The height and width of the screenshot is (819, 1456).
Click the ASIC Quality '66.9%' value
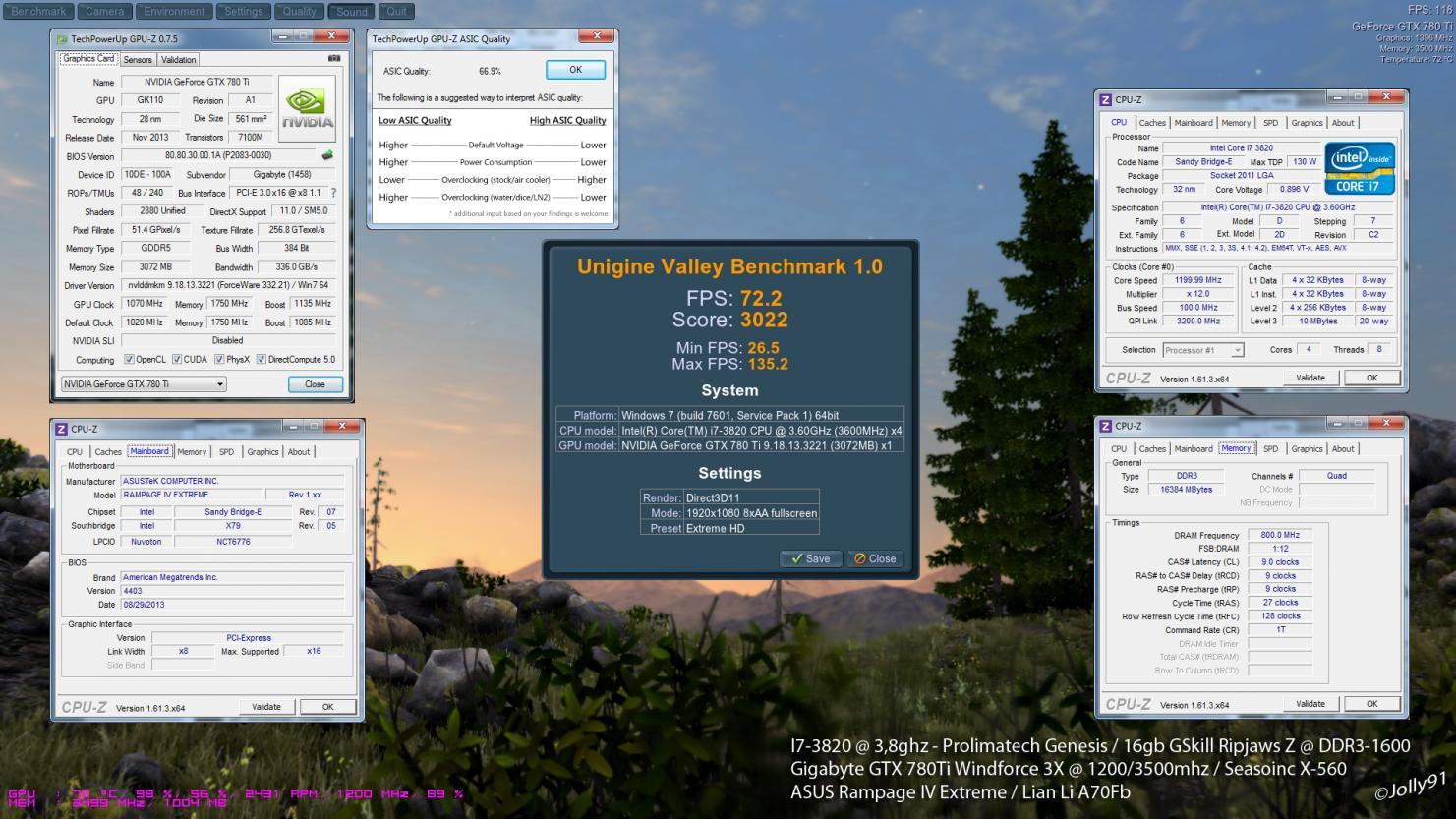(490, 71)
